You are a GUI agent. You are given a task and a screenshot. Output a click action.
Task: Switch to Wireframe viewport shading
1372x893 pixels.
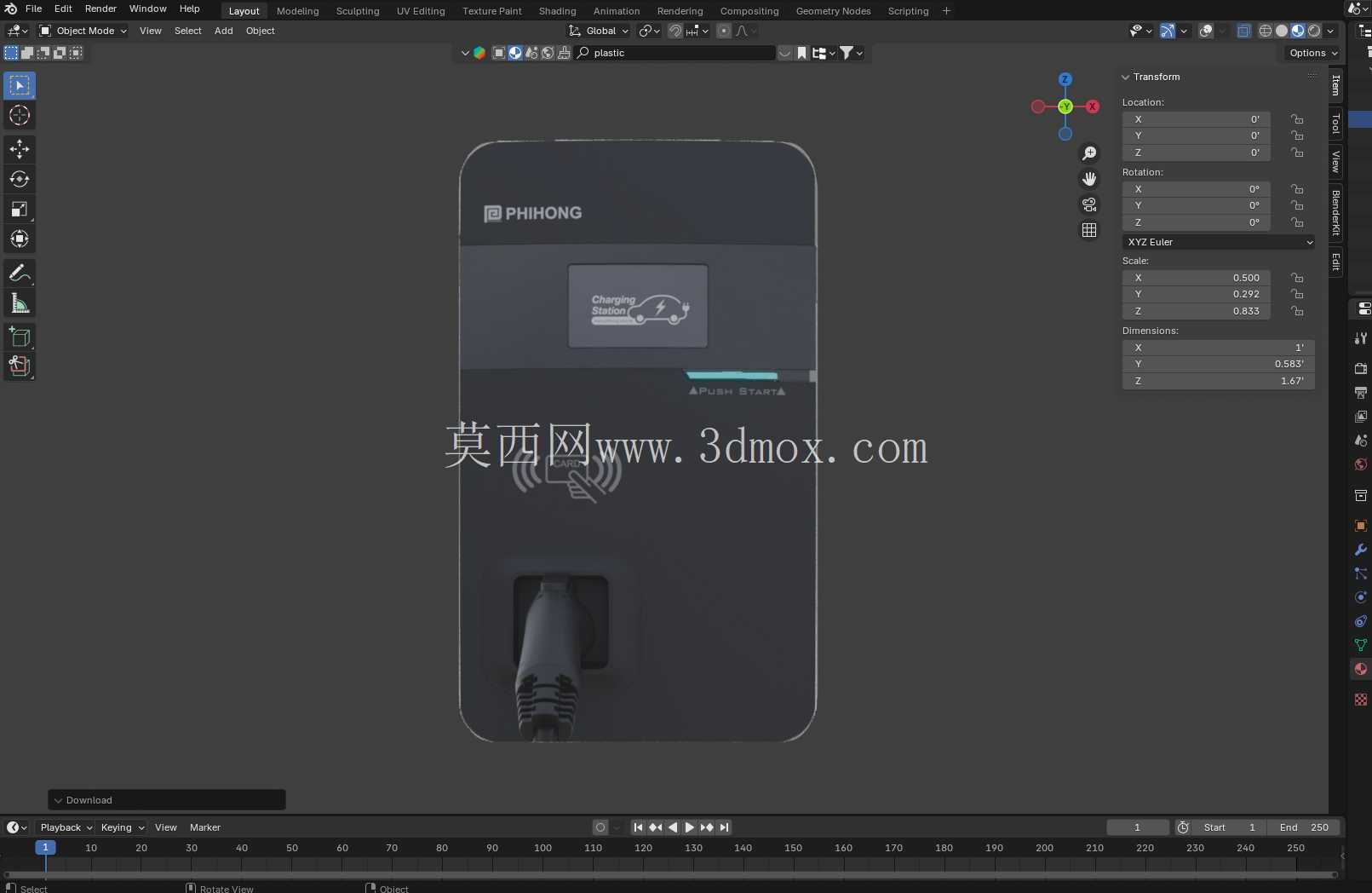(x=1266, y=31)
